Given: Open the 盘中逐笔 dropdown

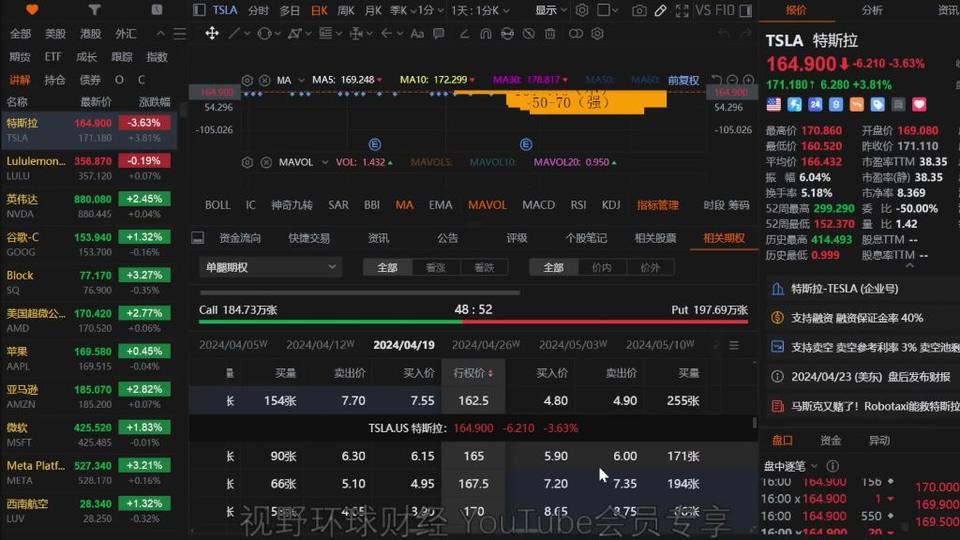Looking at the screenshot, I should pos(790,467).
